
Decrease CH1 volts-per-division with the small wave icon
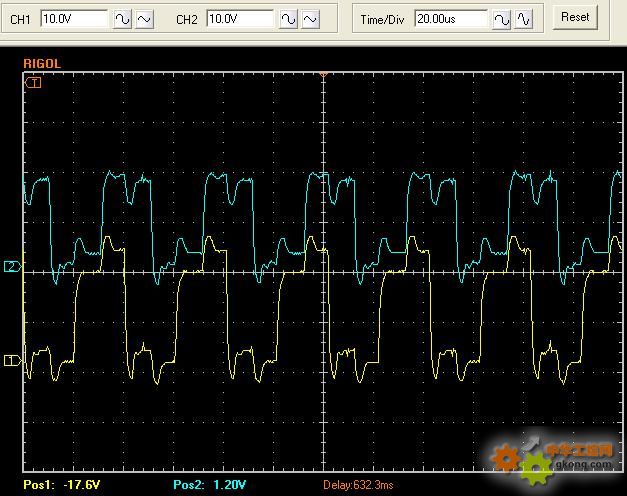144,19
